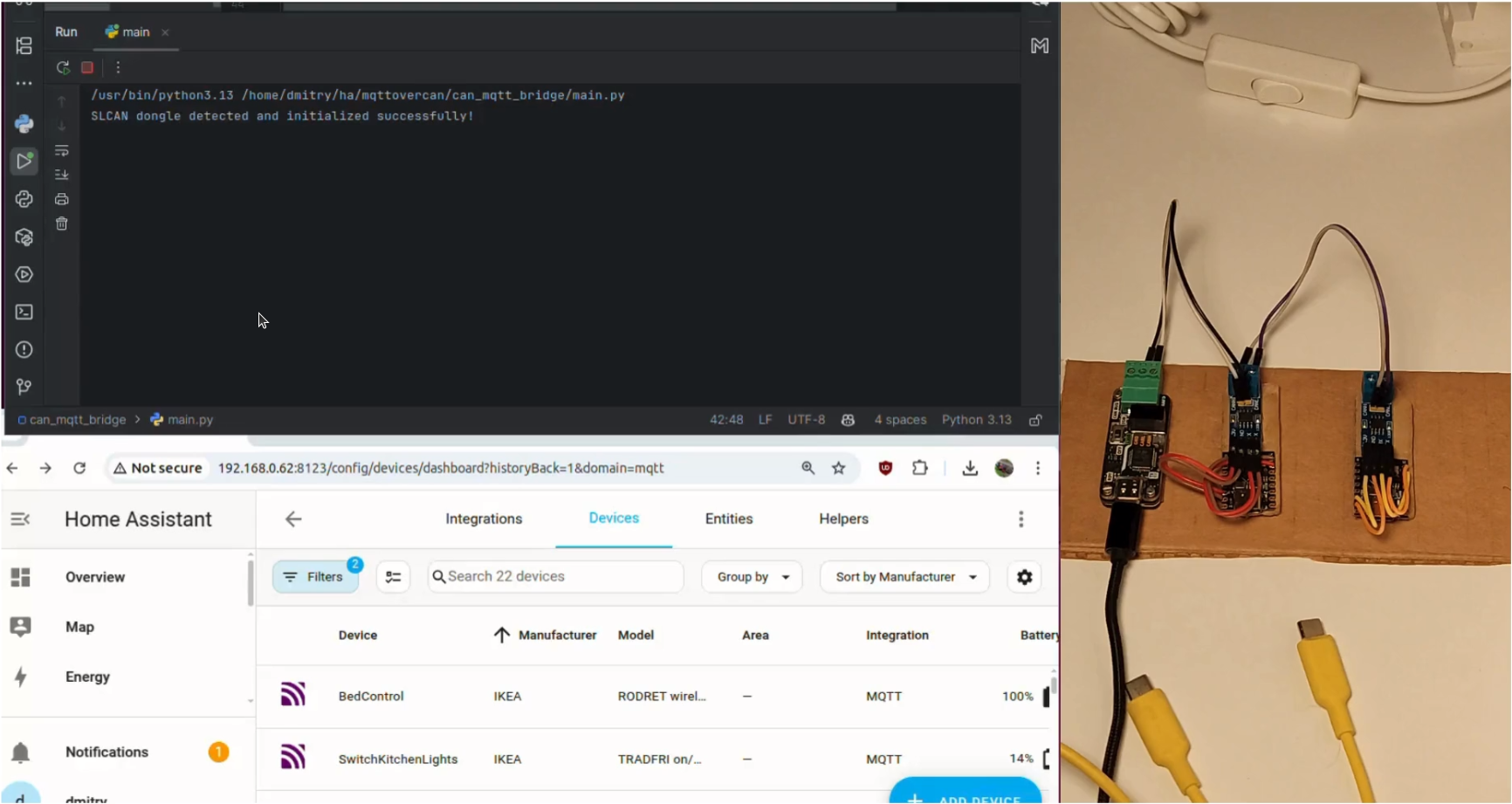Open the Filters panel

pos(315,577)
